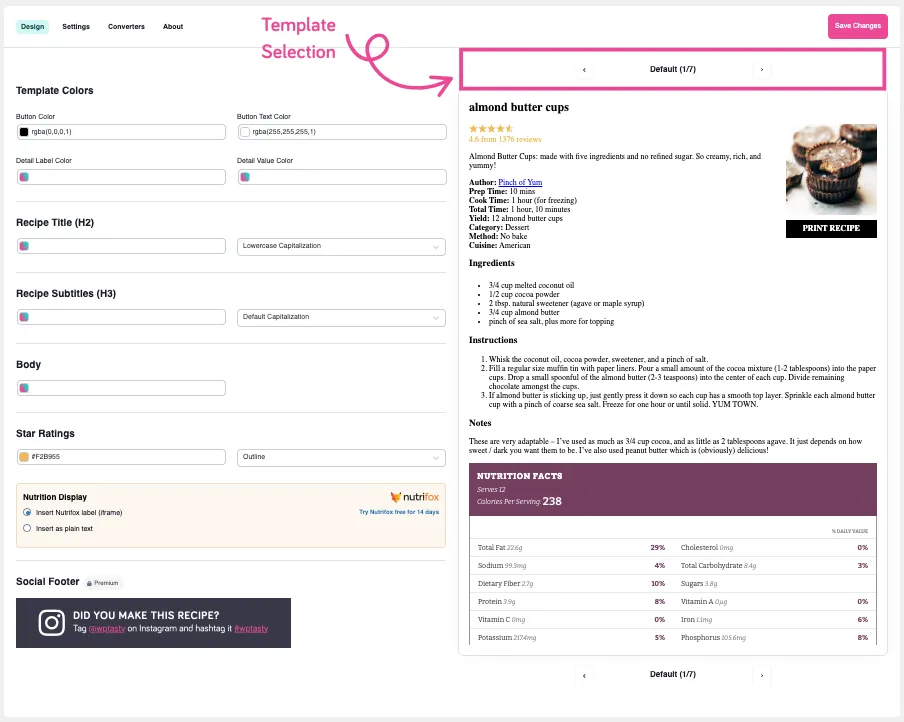Click the almond butter cups photo
This screenshot has width=904, height=722.
pyautogui.click(x=831, y=170)
